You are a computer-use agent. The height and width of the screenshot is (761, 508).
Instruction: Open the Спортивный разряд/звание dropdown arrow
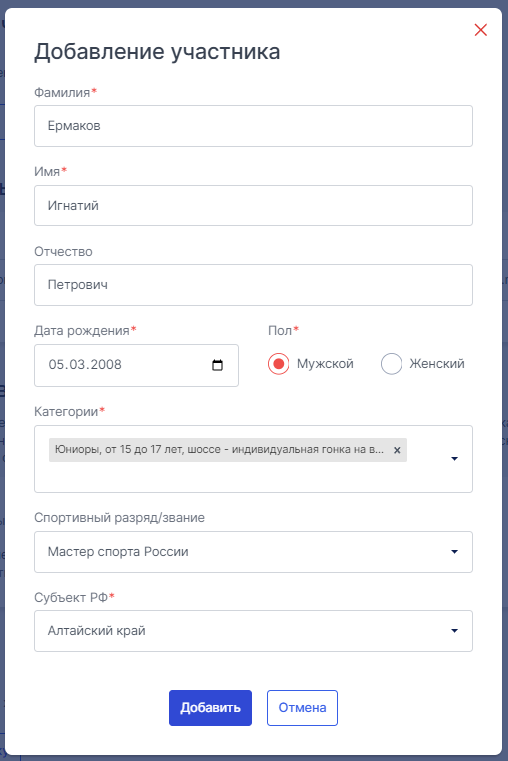pyautogui.click(x=454, y=552)
